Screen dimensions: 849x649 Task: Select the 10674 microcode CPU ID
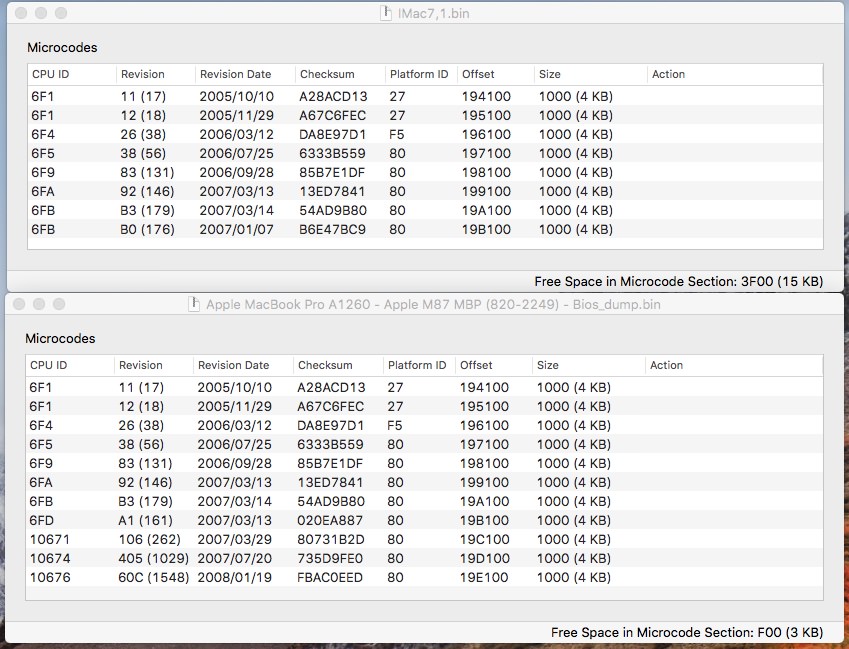pos(50,558)
